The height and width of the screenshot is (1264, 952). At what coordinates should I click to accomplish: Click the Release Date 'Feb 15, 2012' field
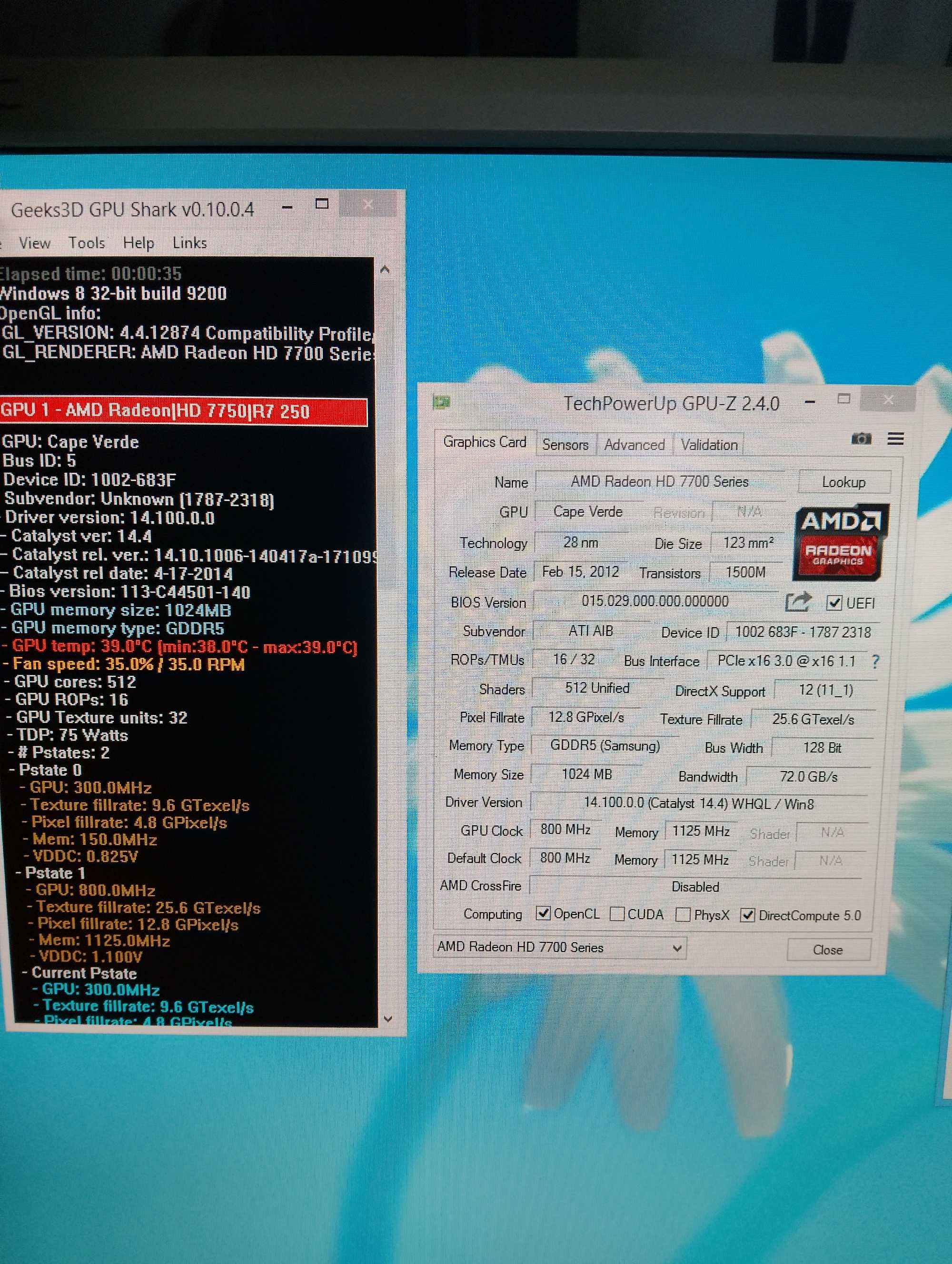point(581,572)
